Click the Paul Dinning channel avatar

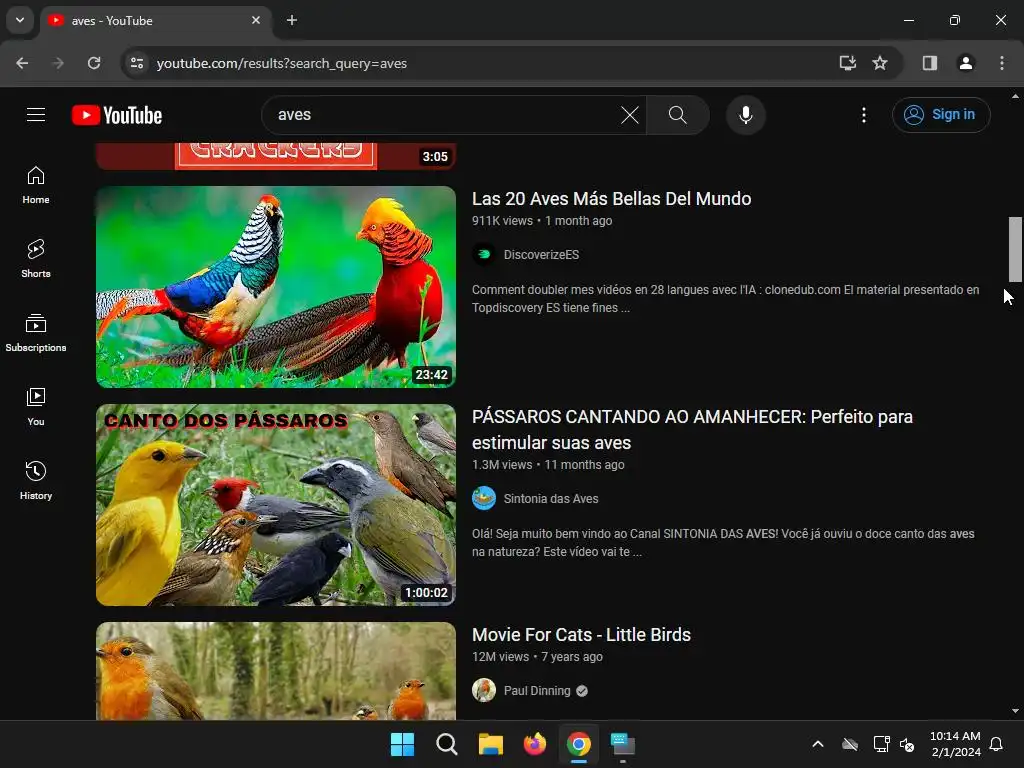484,690
